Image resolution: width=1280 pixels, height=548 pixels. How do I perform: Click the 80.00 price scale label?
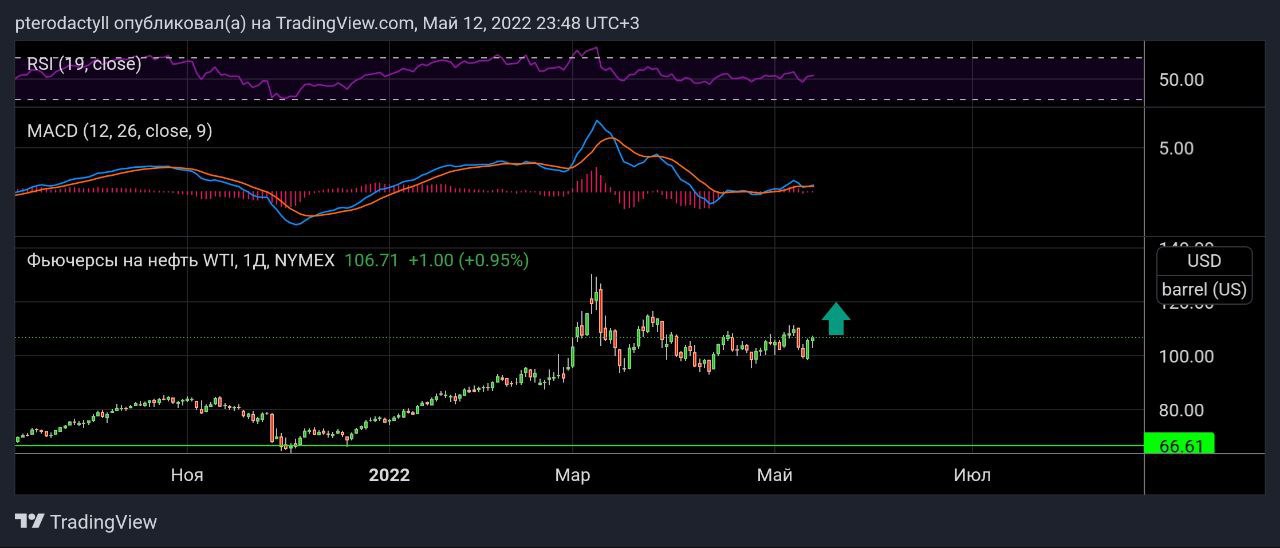(x=1181, y=410)
